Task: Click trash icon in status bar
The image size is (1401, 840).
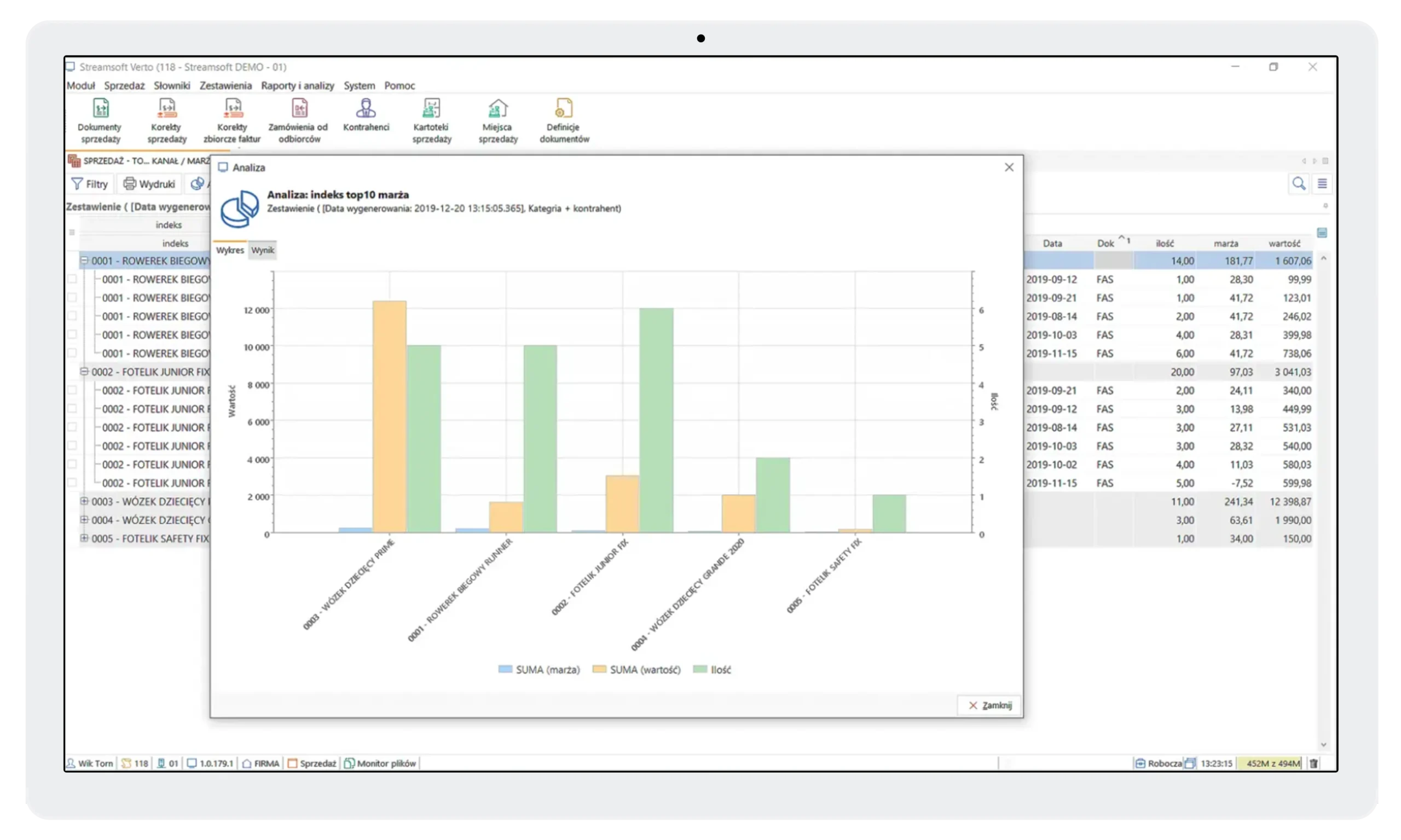Action: [1314, 763]
